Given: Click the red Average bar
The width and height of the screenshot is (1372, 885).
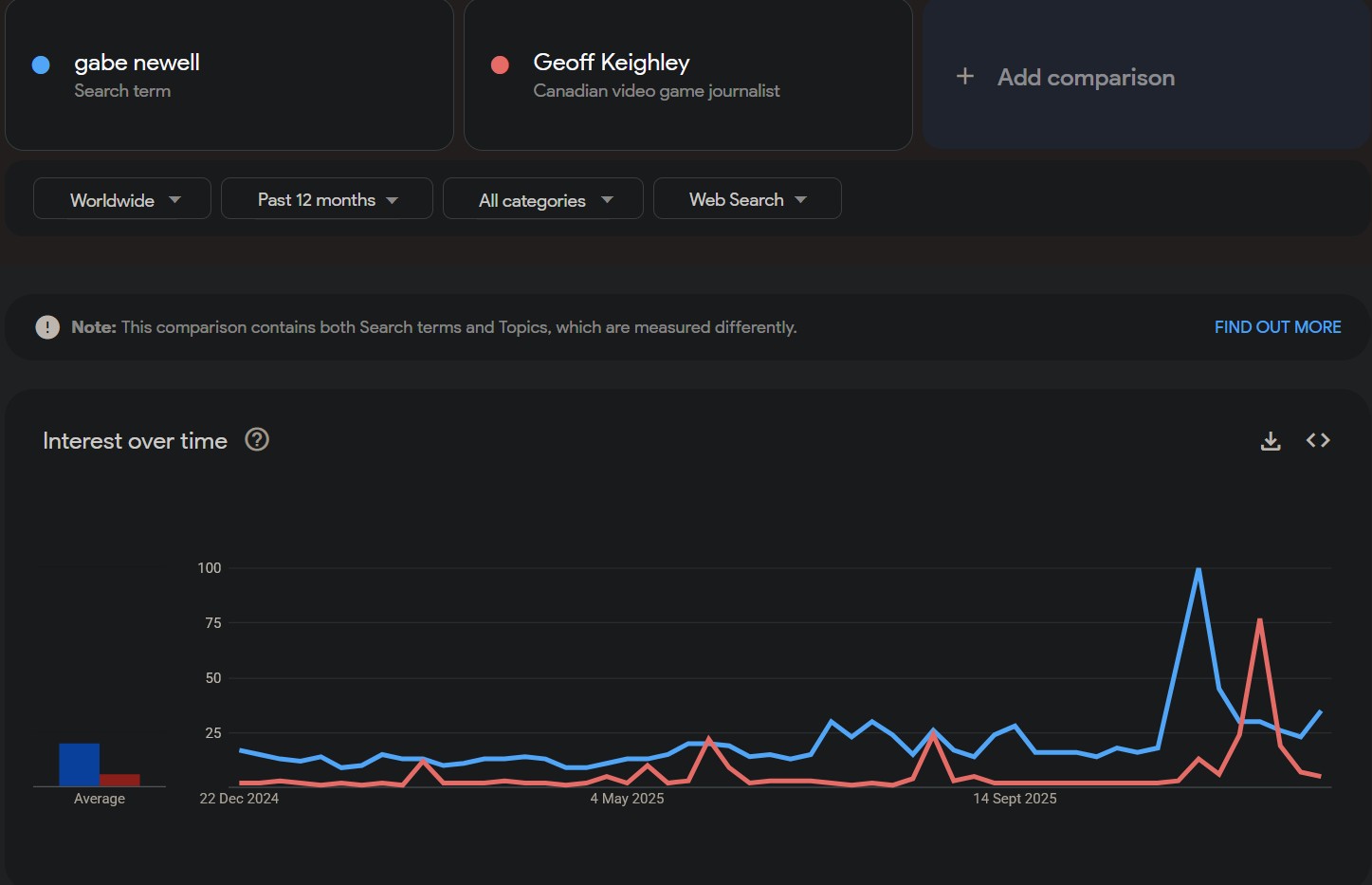Looking at the screenshot, I should click(119, 781).
